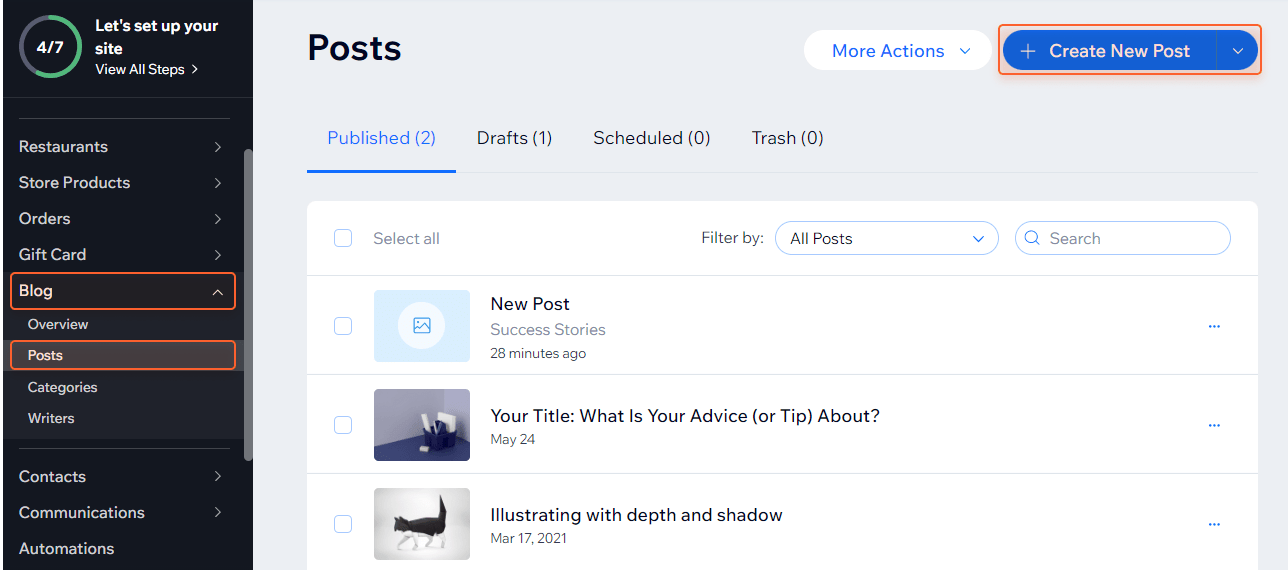Check the box for Your Title post

tap(343, 425)
